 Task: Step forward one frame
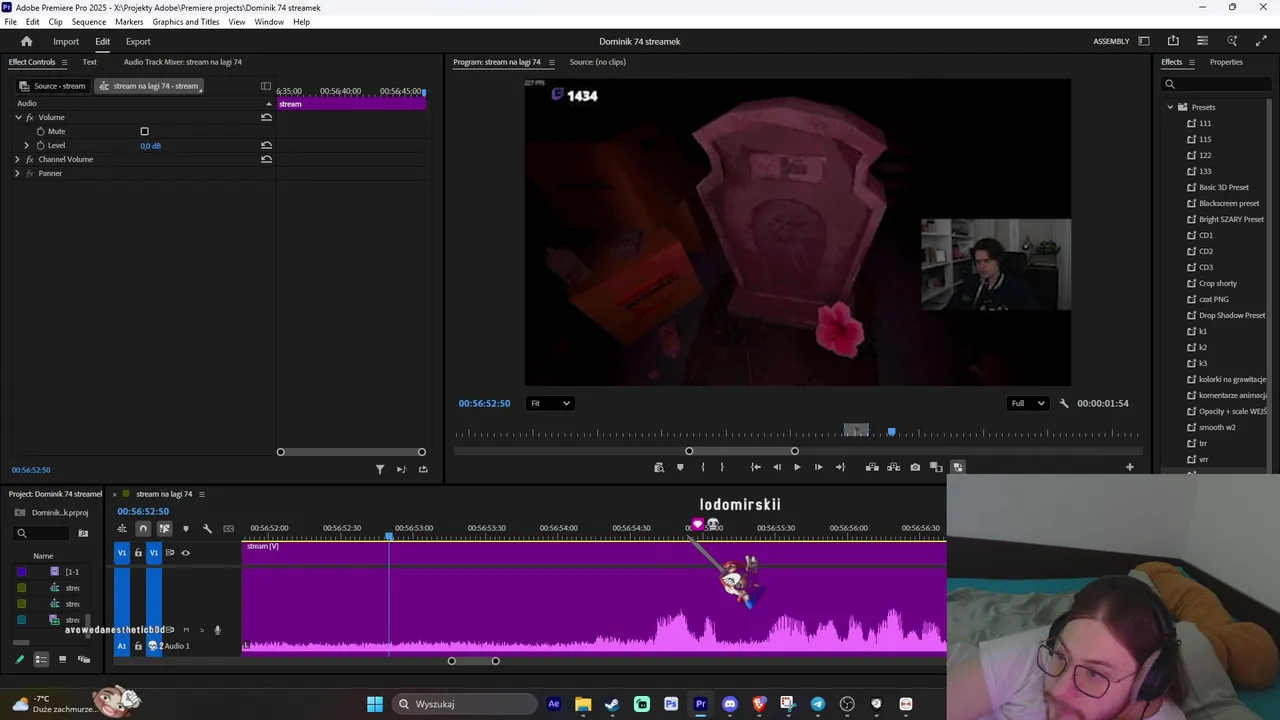point(818,467)
